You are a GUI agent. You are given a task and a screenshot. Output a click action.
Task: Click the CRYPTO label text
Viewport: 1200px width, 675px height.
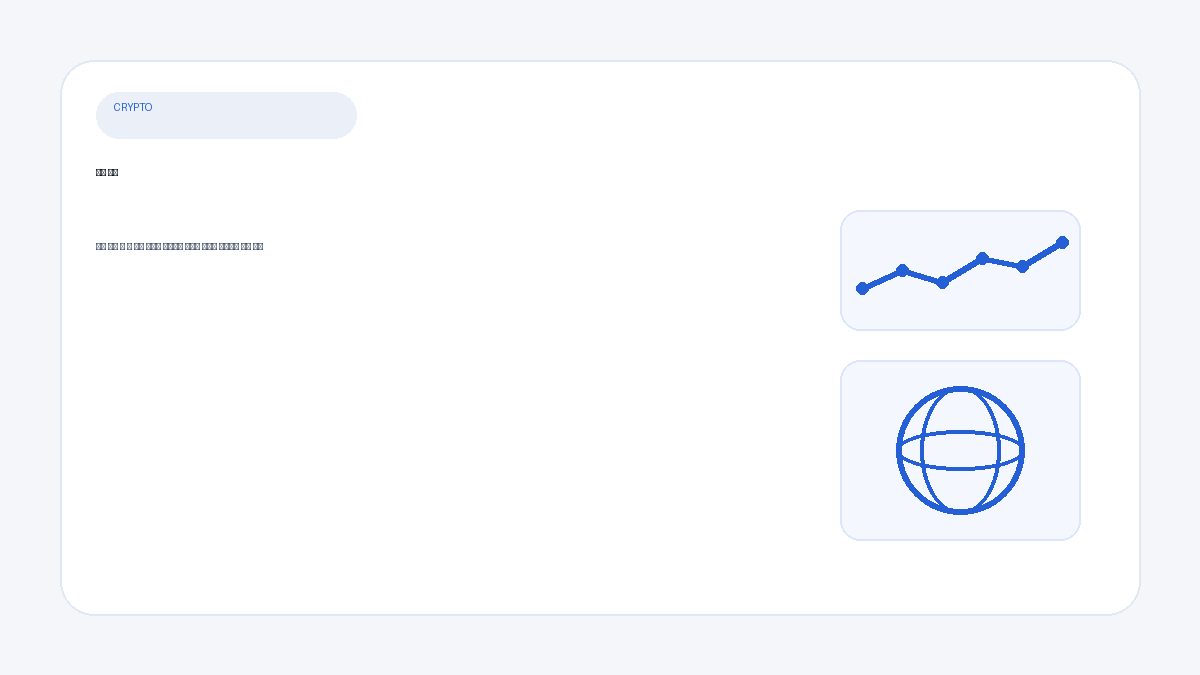[133, 108]
